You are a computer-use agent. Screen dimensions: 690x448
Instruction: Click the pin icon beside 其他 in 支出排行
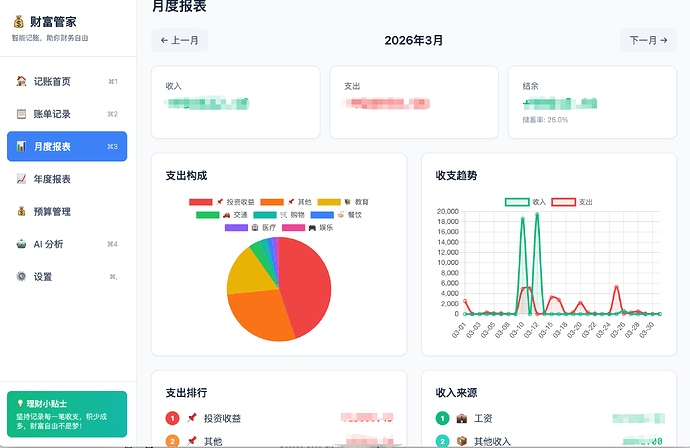tap(192, 441)
